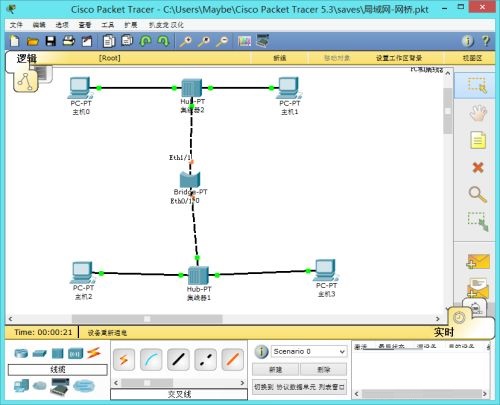
Task: Select the Multiuser Connection category icon
Action: (x=84, y=386)
